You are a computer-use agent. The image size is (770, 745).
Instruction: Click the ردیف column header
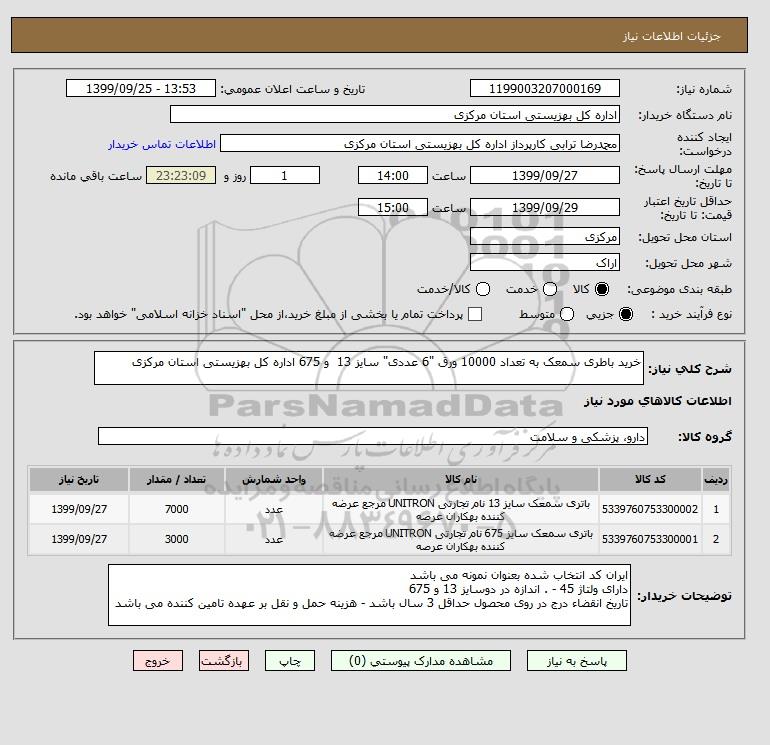click(x=716, y=479)
